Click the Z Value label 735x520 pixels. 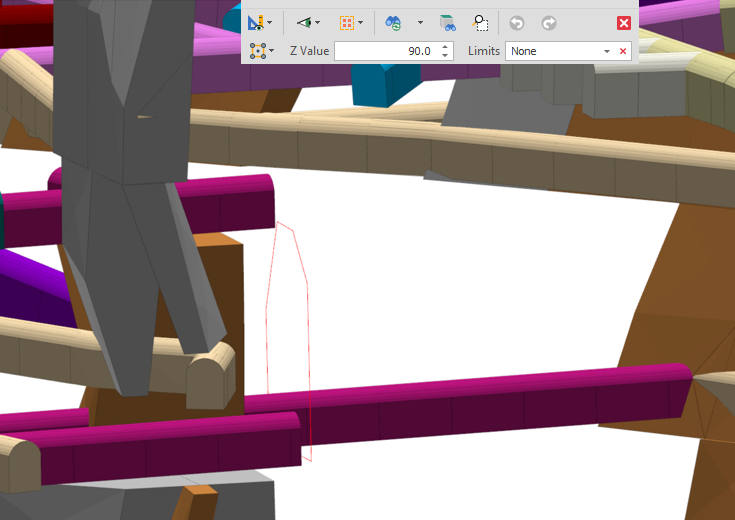tap(309, 51)
